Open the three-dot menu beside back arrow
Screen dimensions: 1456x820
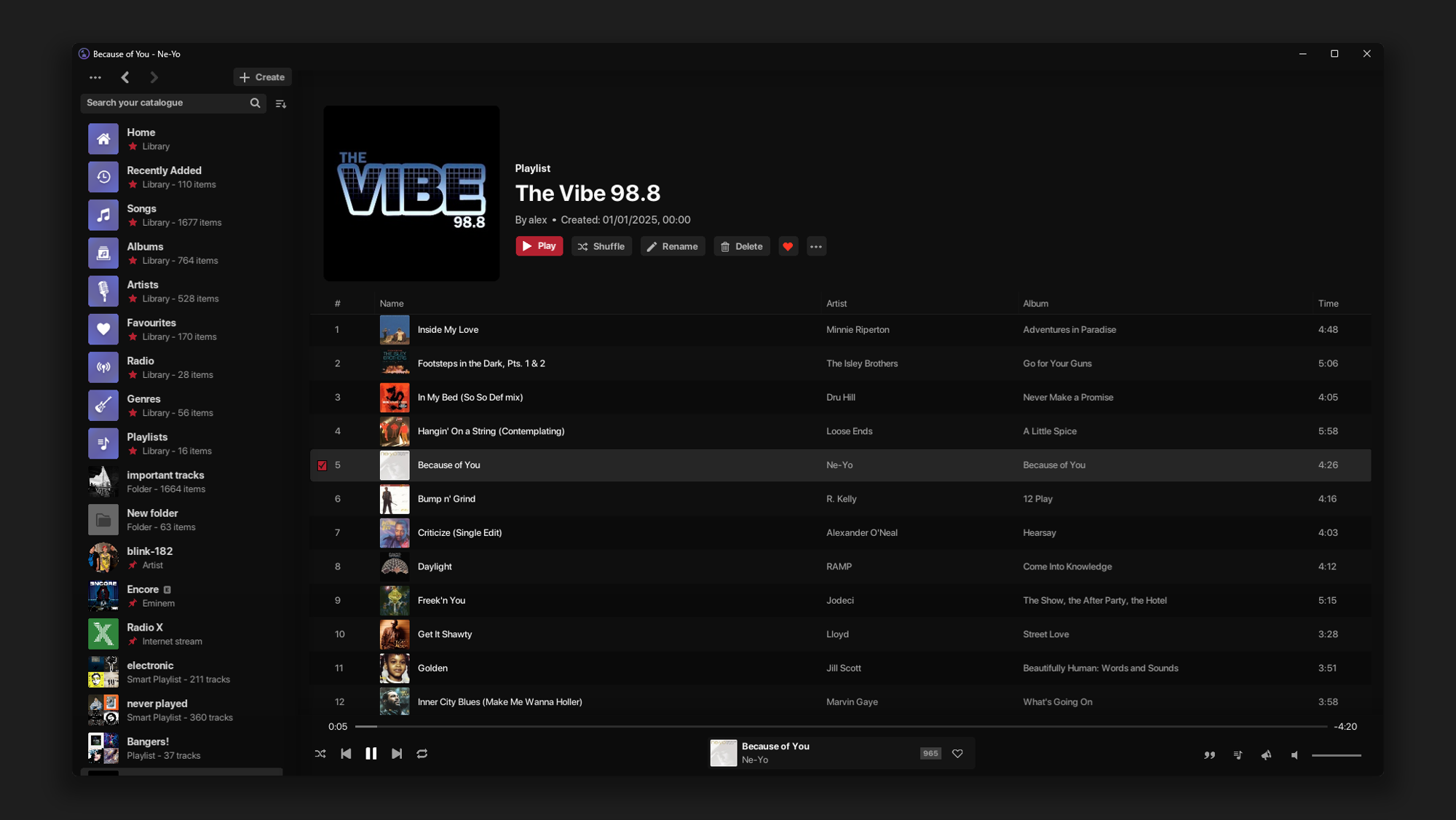tap(95, 77)
